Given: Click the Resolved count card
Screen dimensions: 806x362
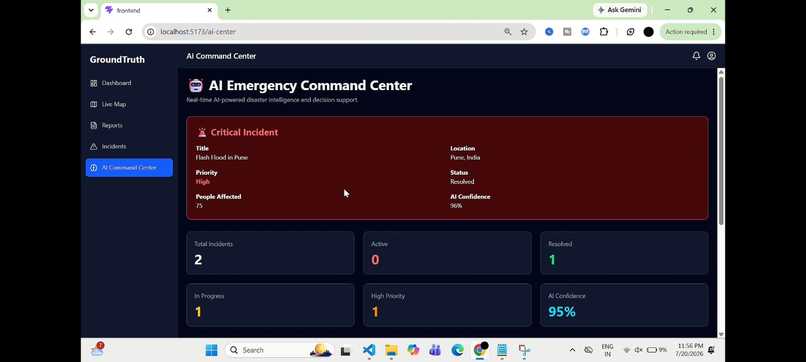Looking at the screenshot, I should [x=624, y=252].
